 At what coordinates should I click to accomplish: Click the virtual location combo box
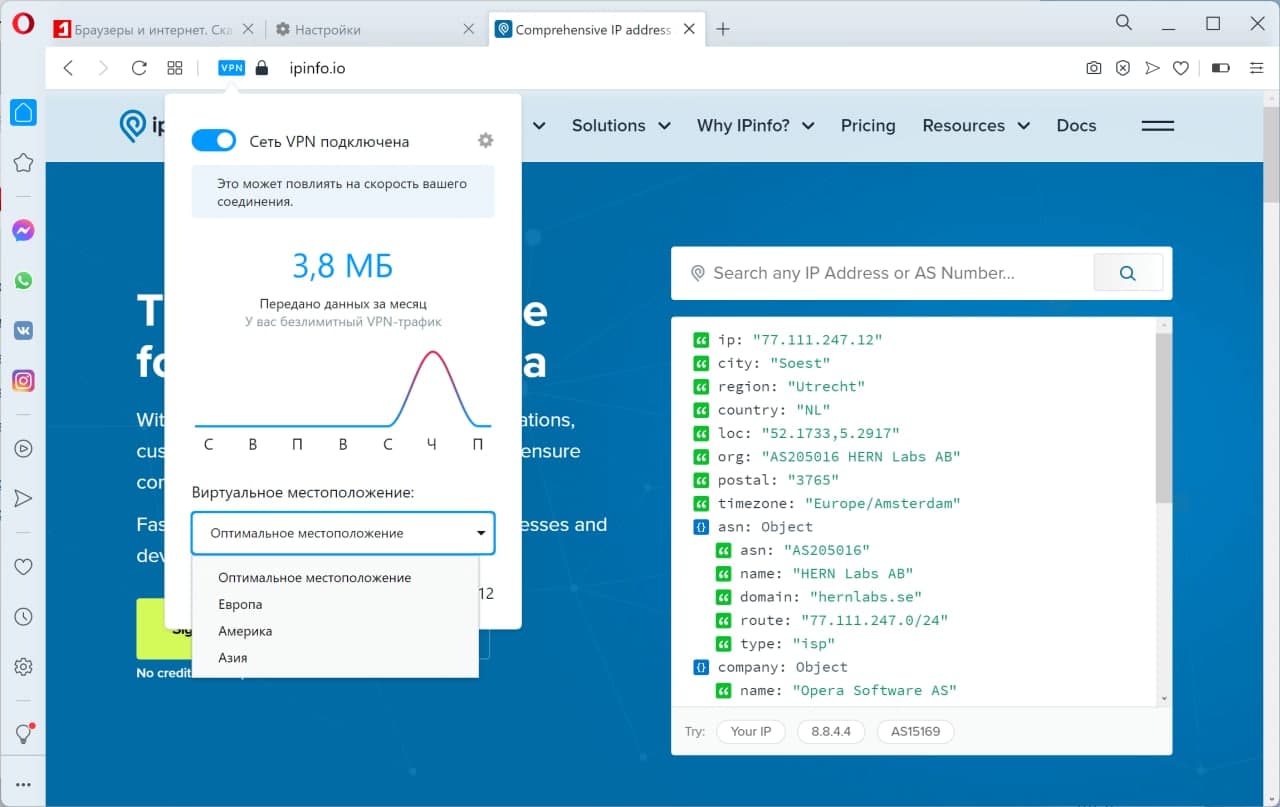point(343,533)
